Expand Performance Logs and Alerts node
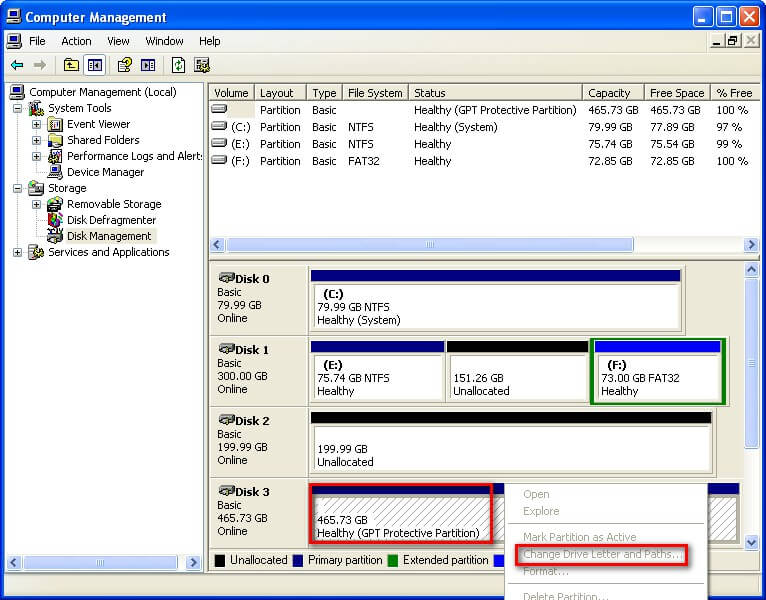Screen dimensions: 766x600 coord(37,156)
